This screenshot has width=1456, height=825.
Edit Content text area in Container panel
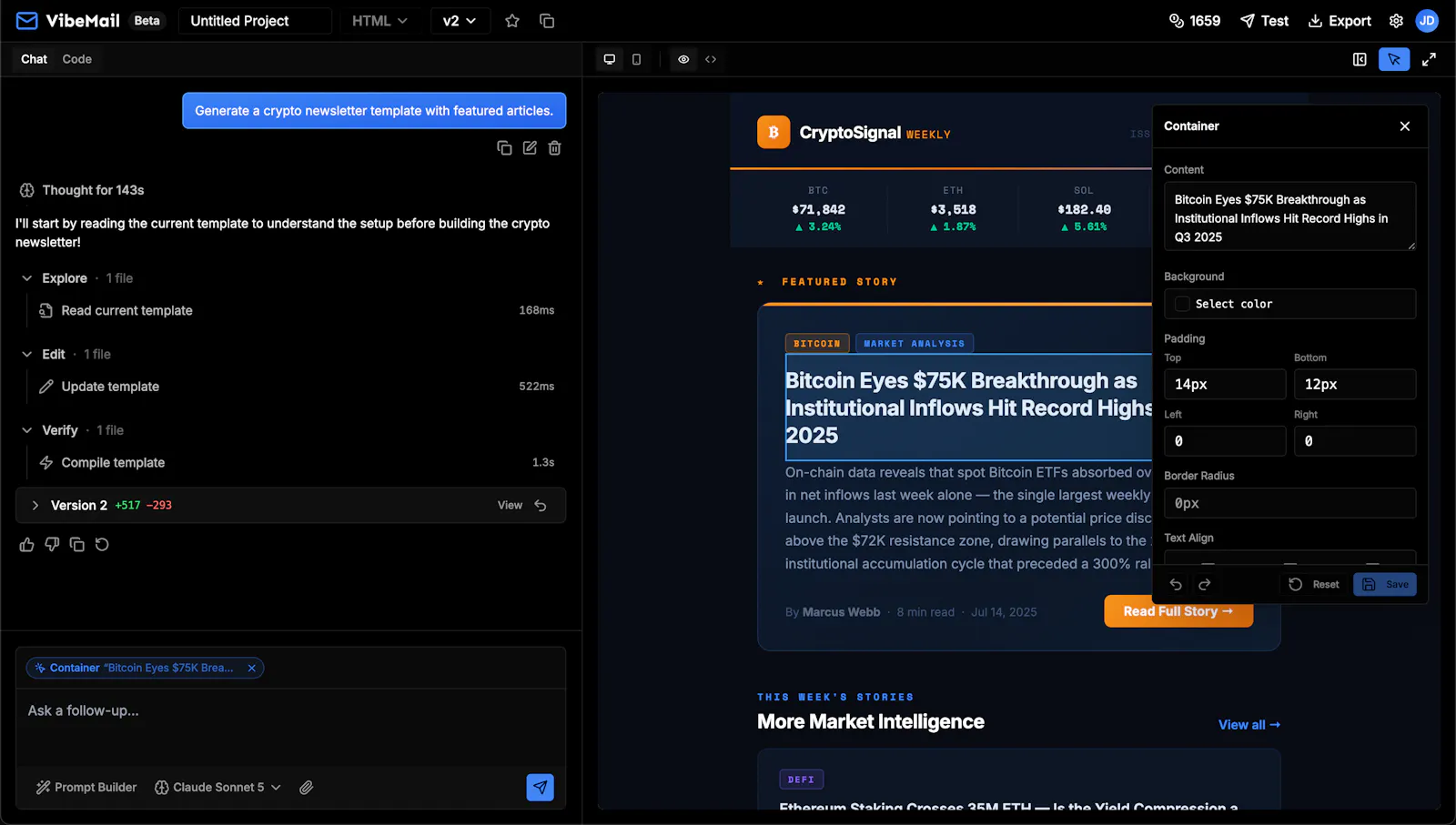point(1289,216)
